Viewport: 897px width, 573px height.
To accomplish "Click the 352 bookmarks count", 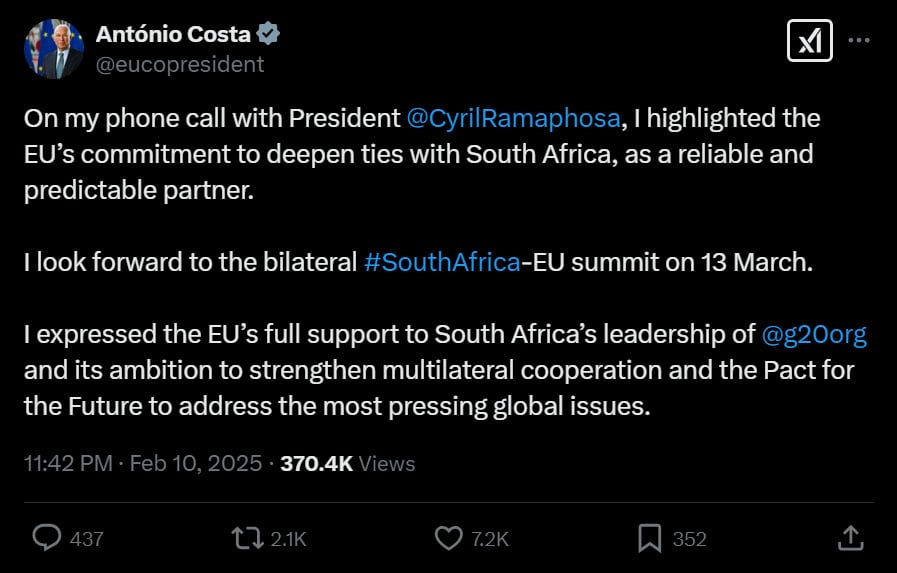I will pyautogui.click(x=689, y=539).
